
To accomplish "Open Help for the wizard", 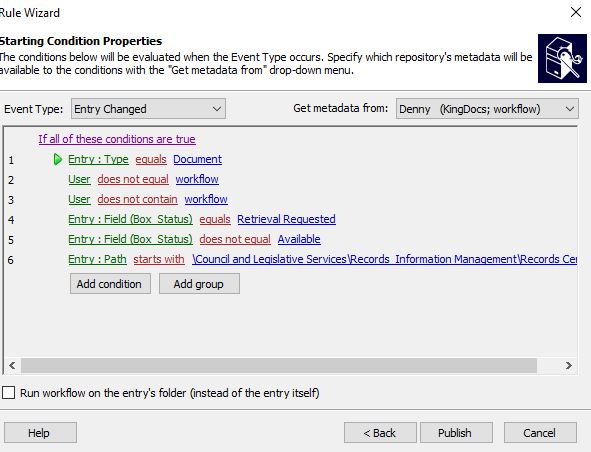I will pyautogui.click(x=40, y=432).
